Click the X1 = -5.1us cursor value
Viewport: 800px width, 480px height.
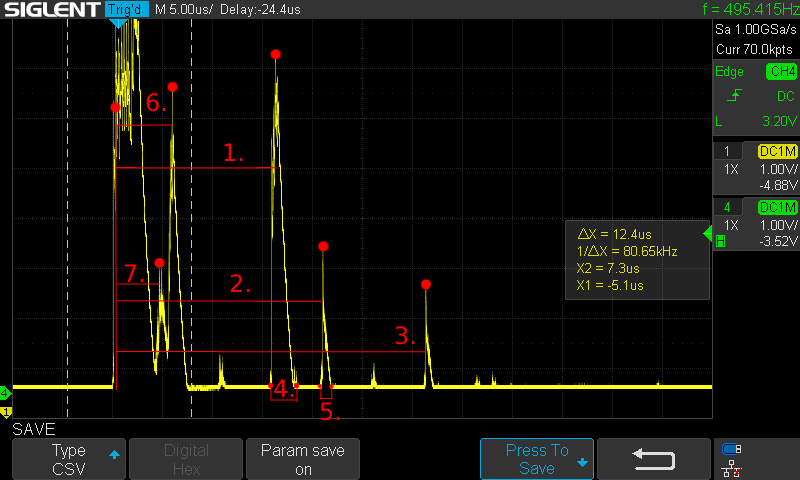[x=610, y=285]
